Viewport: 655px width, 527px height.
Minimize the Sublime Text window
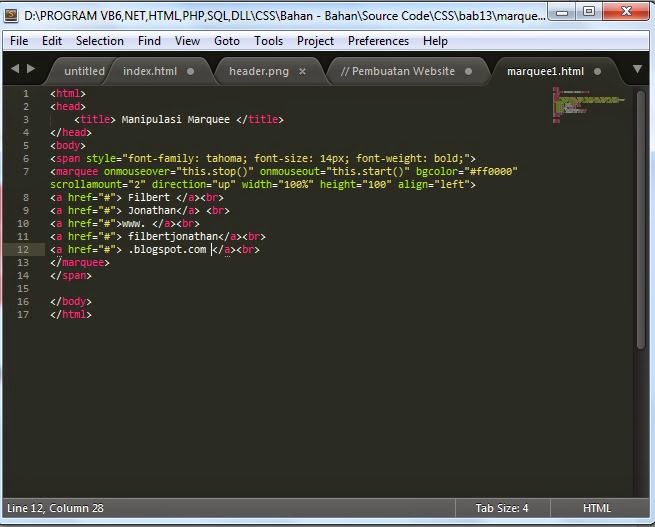tap(562, 12)
